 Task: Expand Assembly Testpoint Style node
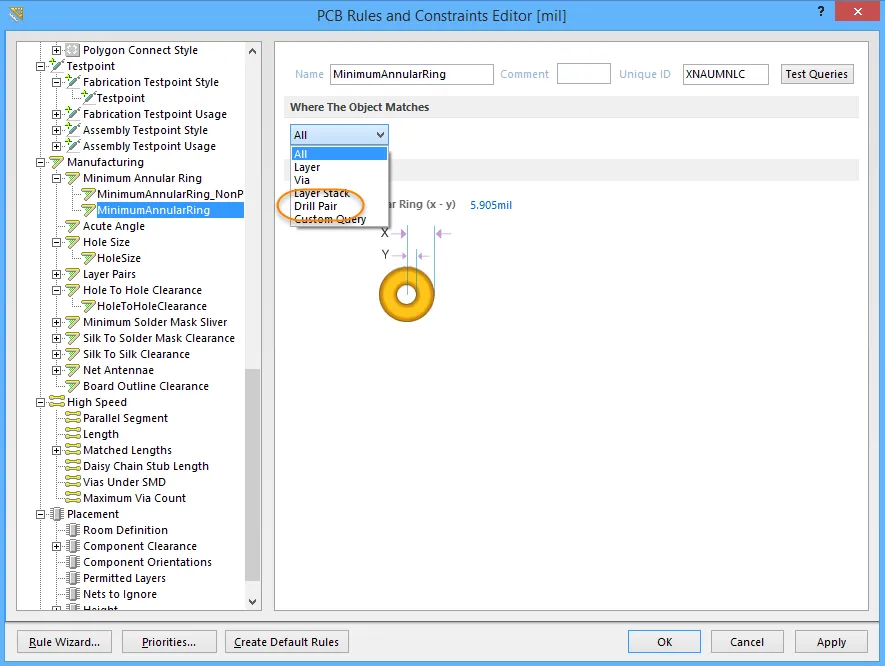(x=56, y=130)
